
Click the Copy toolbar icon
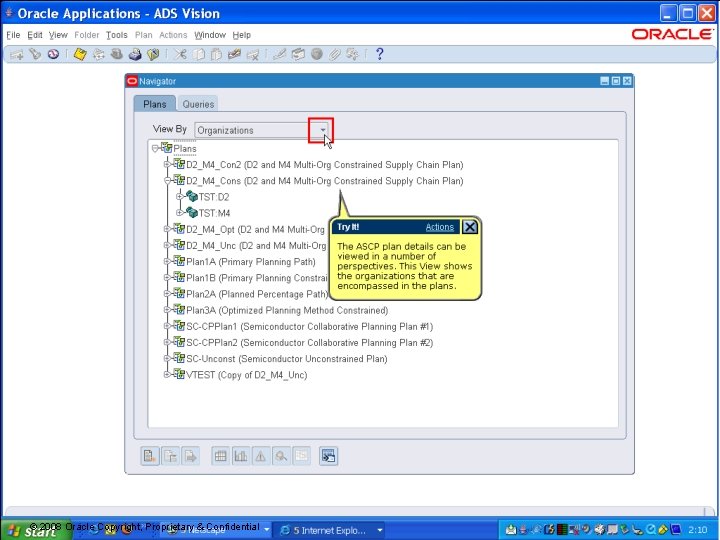tap(198, 55)
